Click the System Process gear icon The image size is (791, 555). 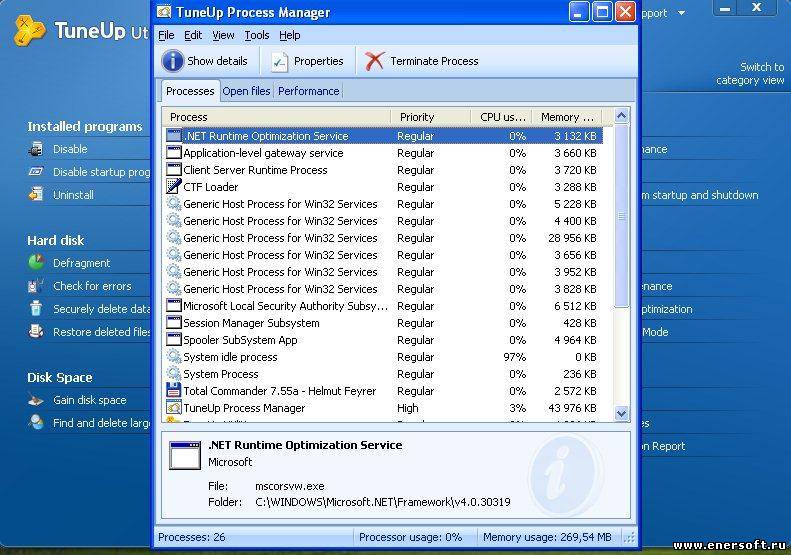174,374
